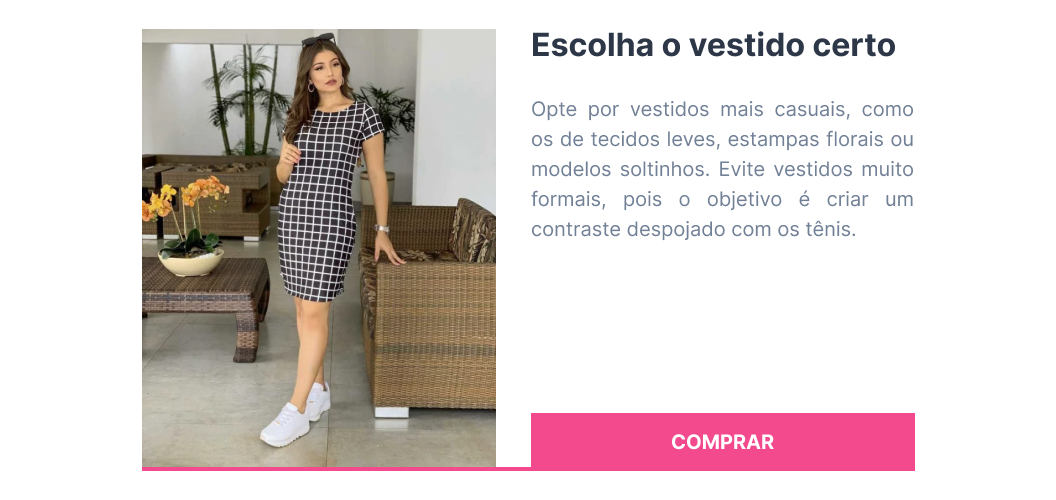This screenshot has width=1056, height=500.
Task: Open the checkered dress product photo
Action: point(319,248)
